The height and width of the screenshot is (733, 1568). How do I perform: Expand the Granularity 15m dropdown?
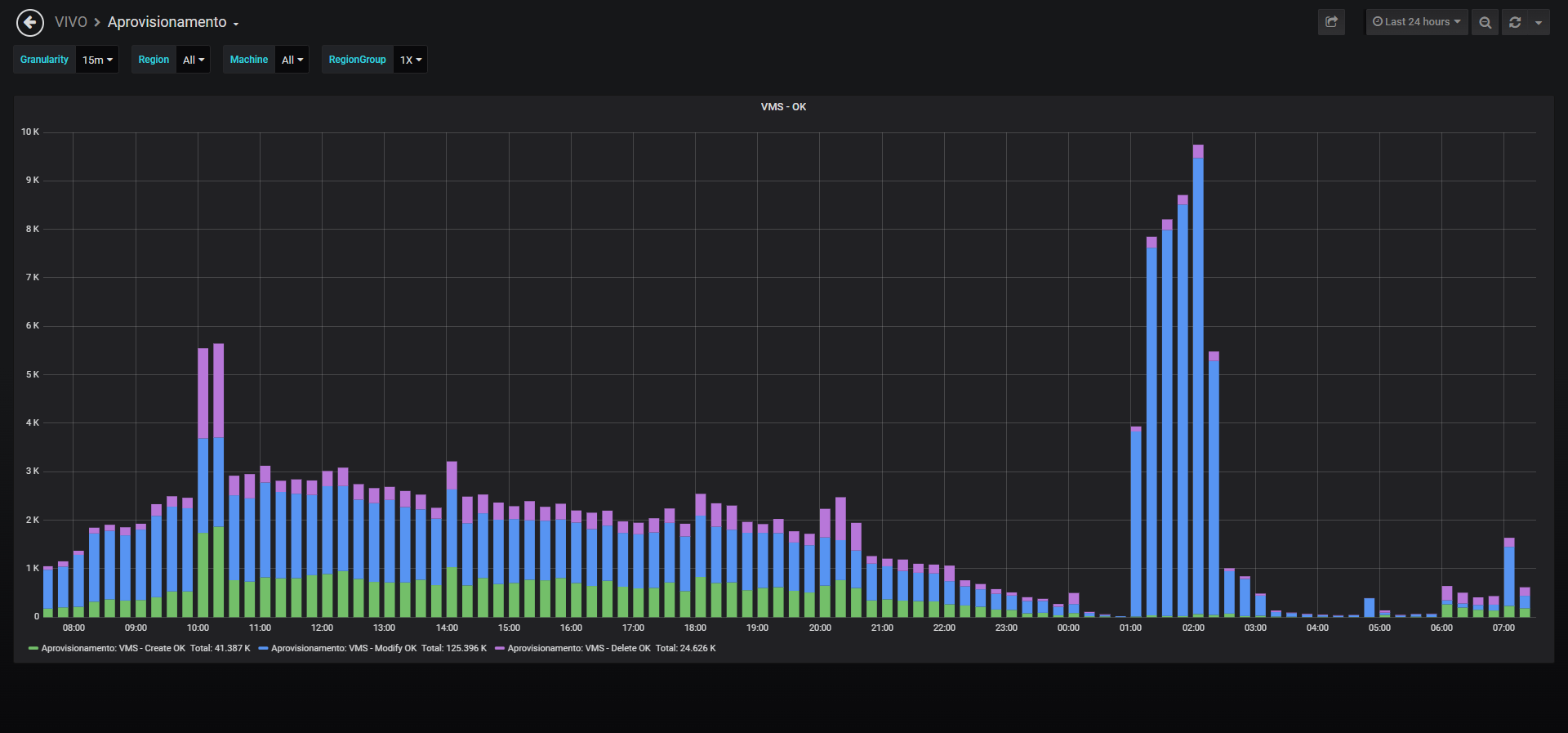(x=97, y=60)
